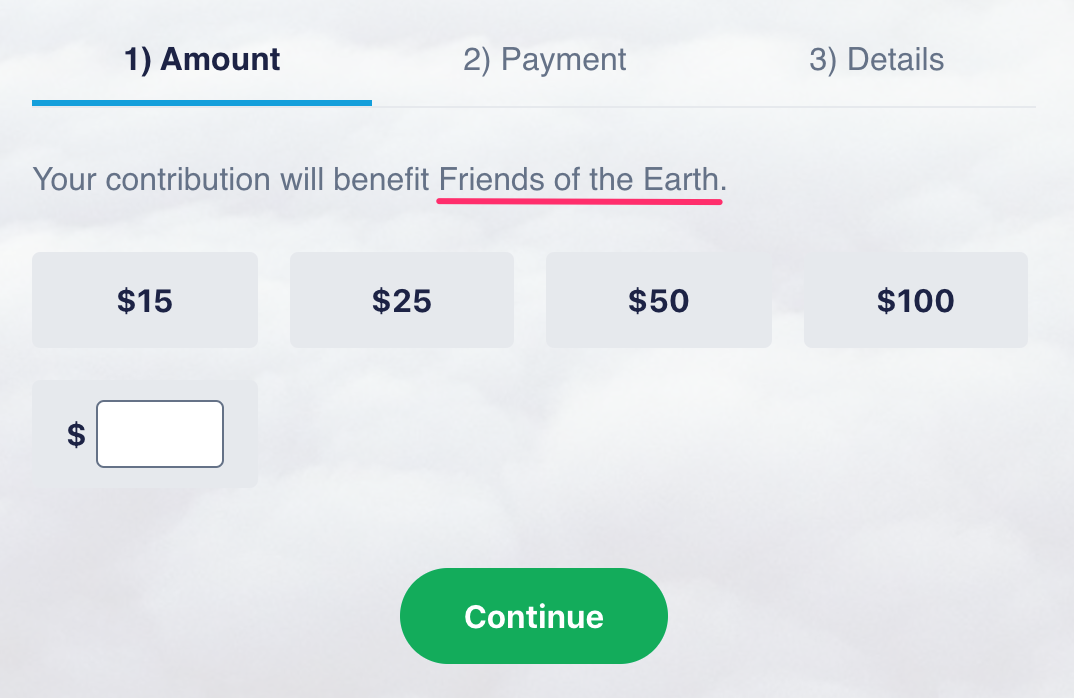Choose the $15 donation amount
The image size is (1074, 698).
pyautogui.click(x=145, y=300)
